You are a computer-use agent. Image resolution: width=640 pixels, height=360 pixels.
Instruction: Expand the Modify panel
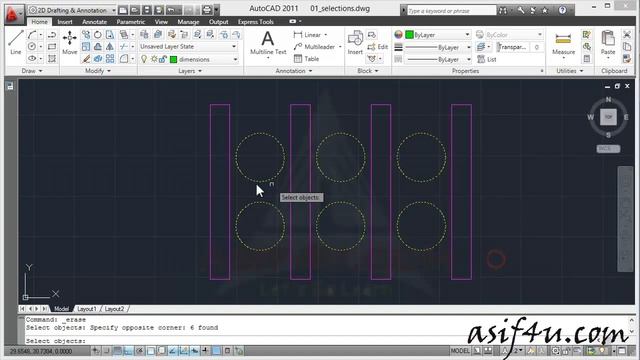98,71
